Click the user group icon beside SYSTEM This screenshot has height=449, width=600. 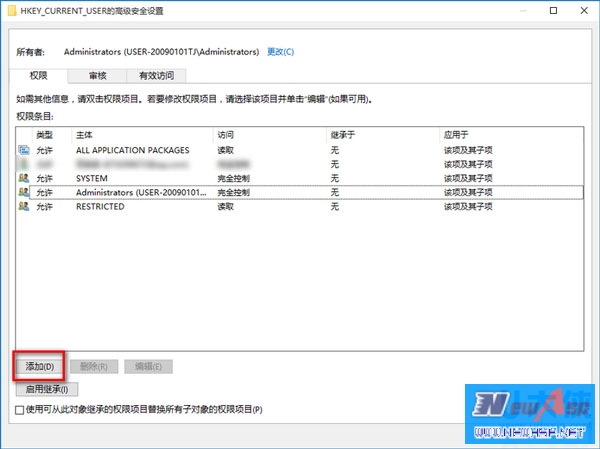[x=24, y=178]
